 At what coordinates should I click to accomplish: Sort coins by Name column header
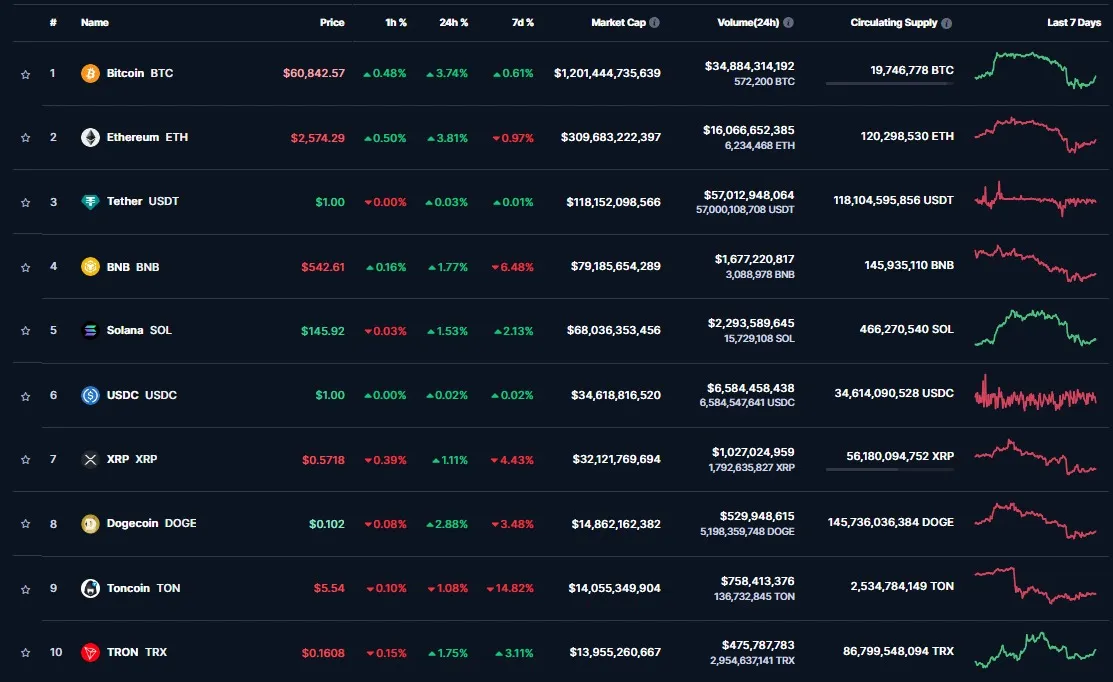(x=94, y=22)
